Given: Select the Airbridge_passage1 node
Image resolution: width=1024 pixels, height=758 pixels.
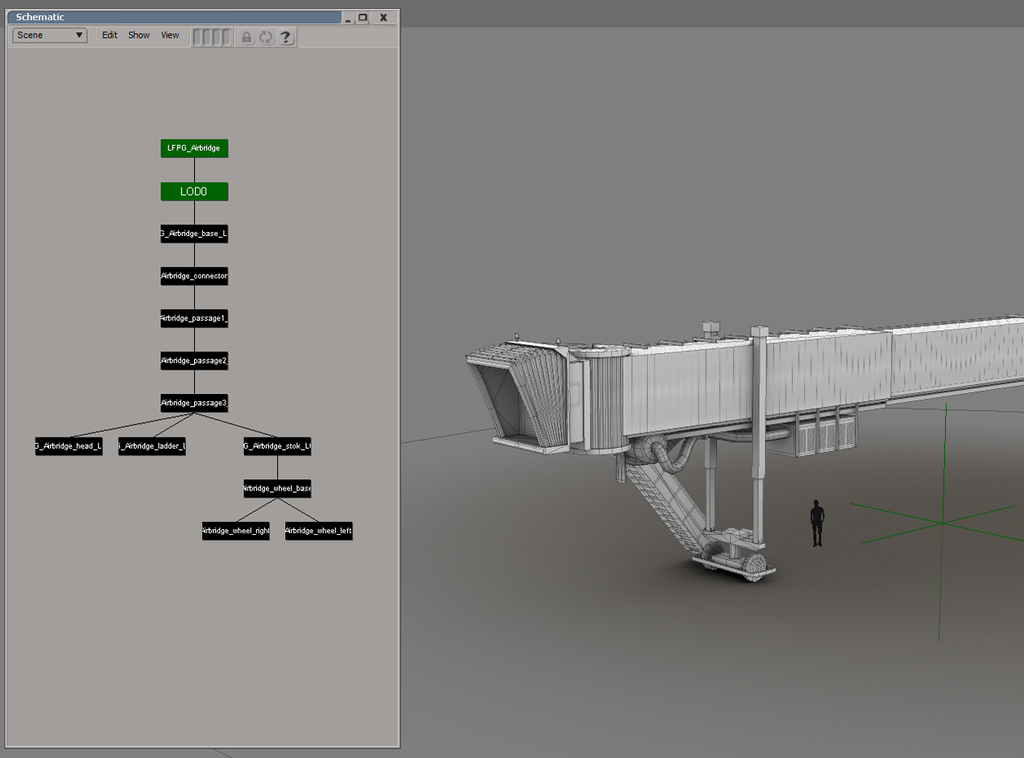Looking at the screenshot, I should [194, 318].
